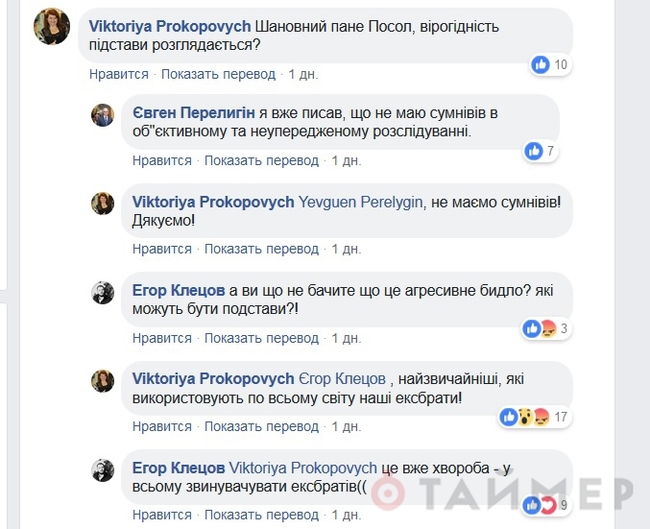Click the Єгор Клецов mention in Viktoriya's reply
Viewport: 650px width, 529px height.
pos(343,379)
